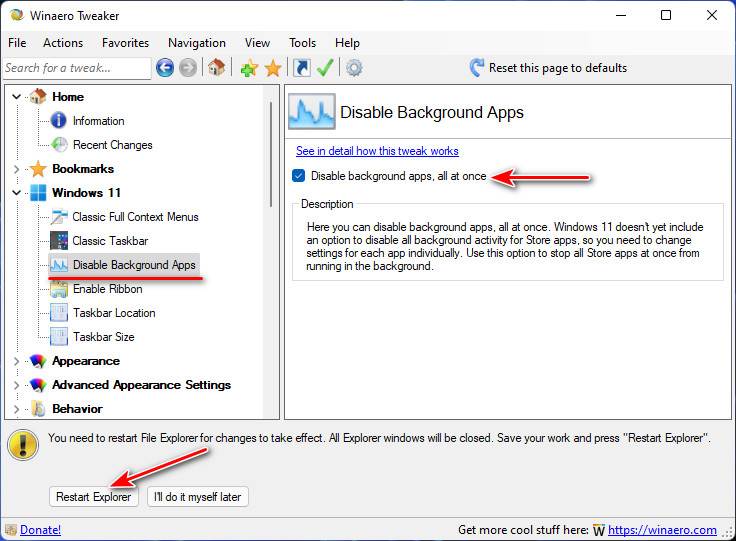Collapse the Home tree node
Viewport: 736px width, 541px height.
point(16,97)
